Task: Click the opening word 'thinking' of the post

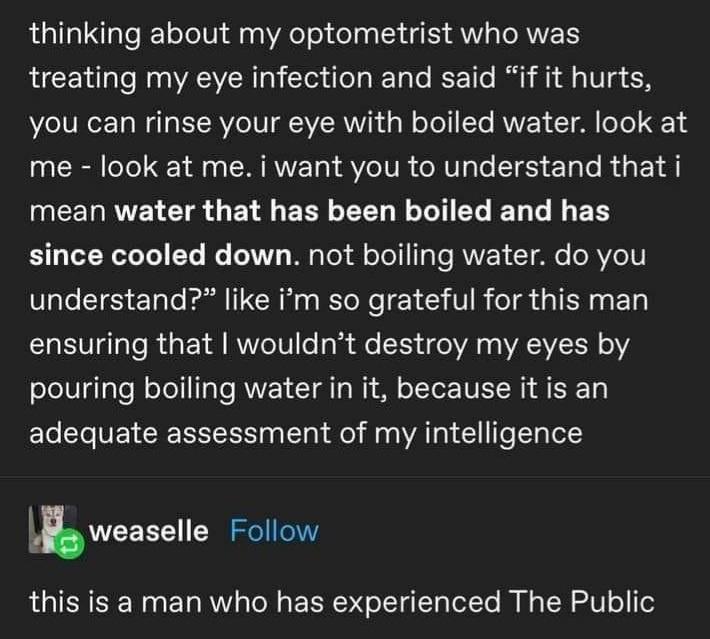Action: tap(85, 33)
